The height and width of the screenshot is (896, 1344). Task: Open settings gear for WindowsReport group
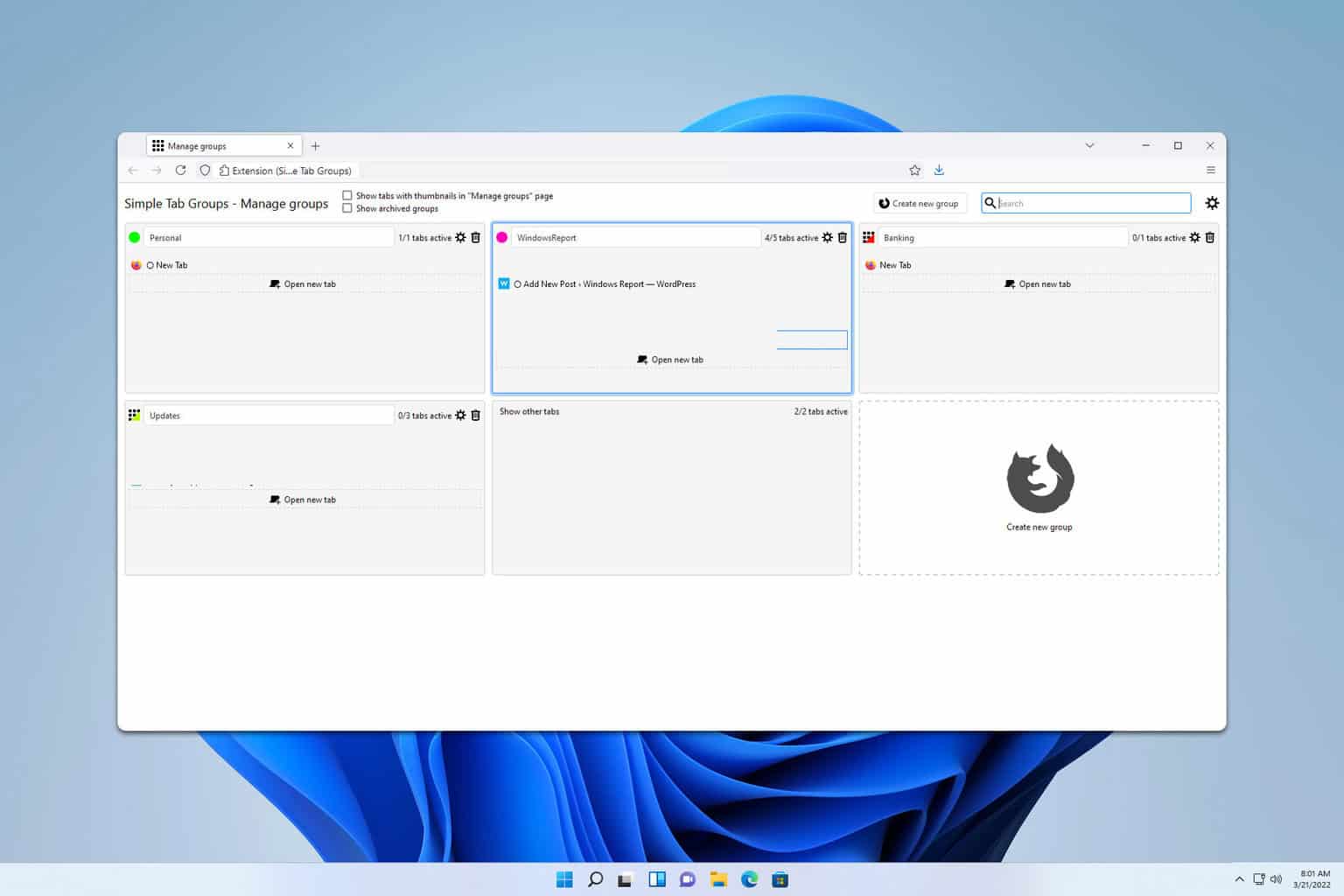click(x=827, y=237)
